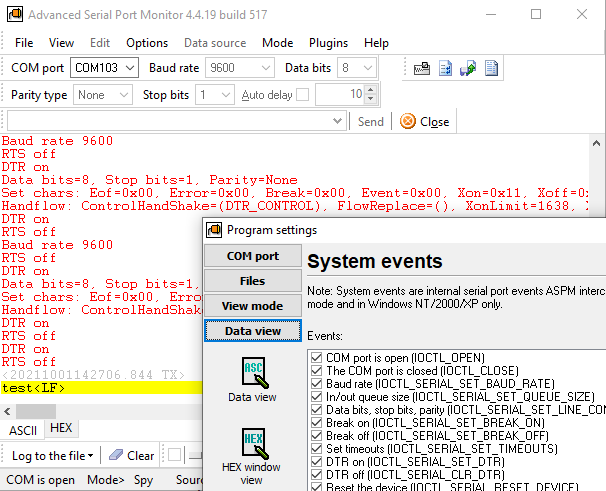Open the File menu

click(x=24, y=43)
